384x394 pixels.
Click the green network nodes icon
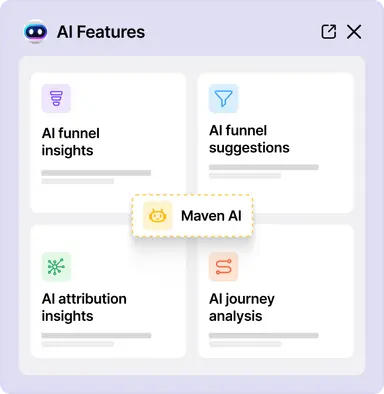[56, 267]
